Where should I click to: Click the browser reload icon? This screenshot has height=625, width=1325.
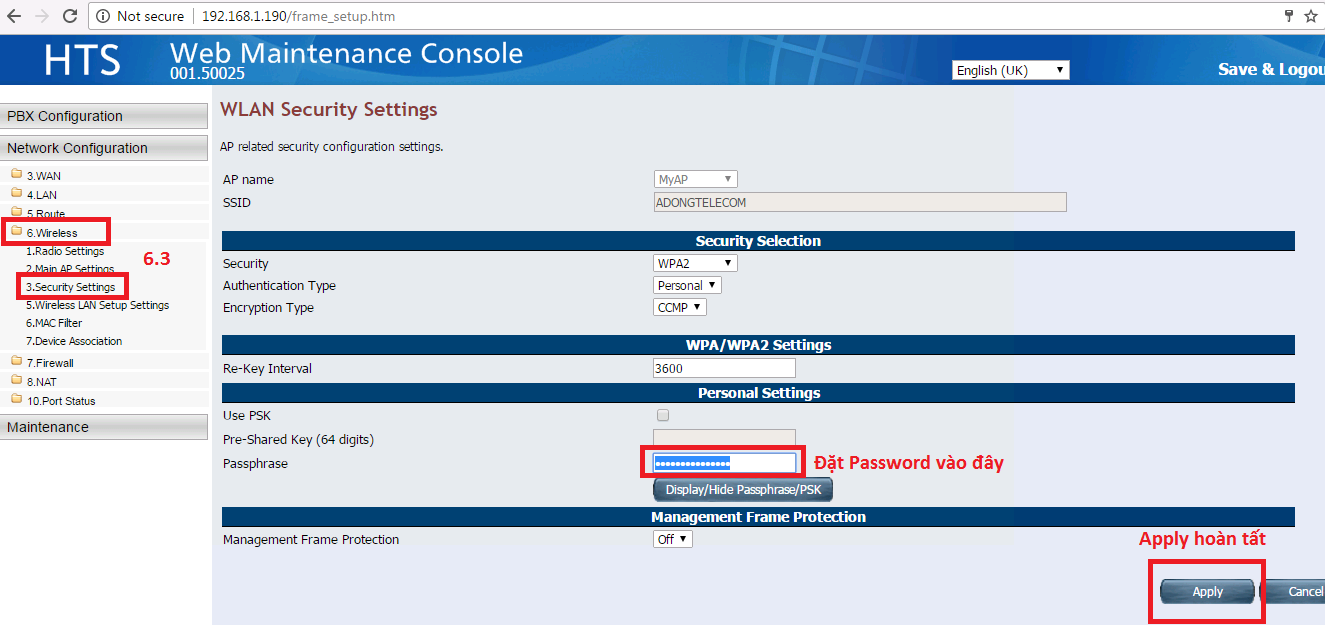pyautogui.click(x=70, y=16)
